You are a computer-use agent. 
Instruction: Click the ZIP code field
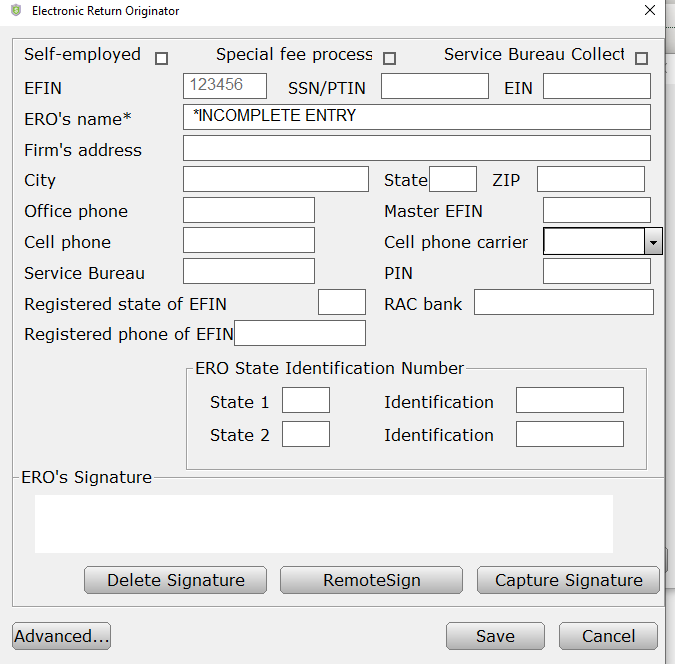pyautogui.click(x=590, y=180)
